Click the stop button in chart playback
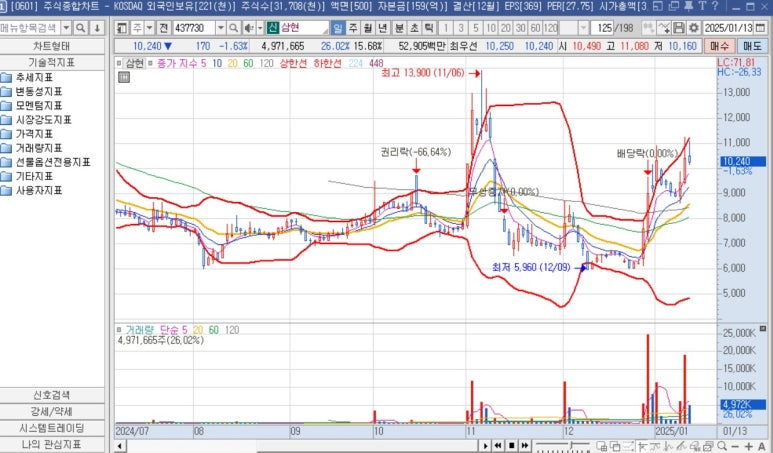The image size is (773, 453). point(512,446)
